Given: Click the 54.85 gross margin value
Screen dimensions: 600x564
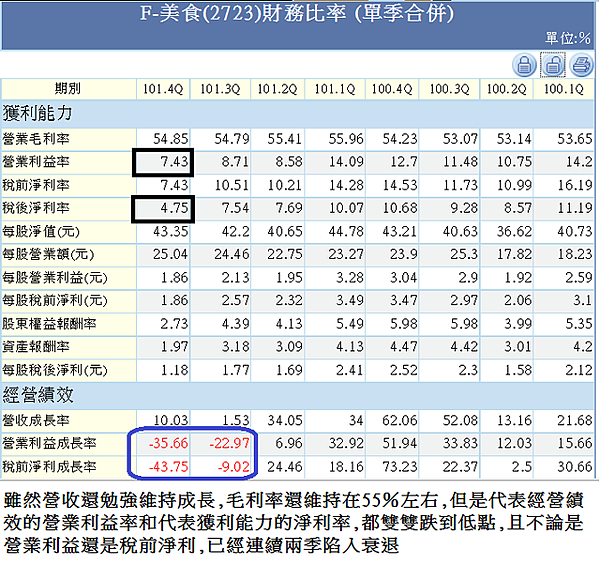Looking at the screenshot, I should [171, 139].
